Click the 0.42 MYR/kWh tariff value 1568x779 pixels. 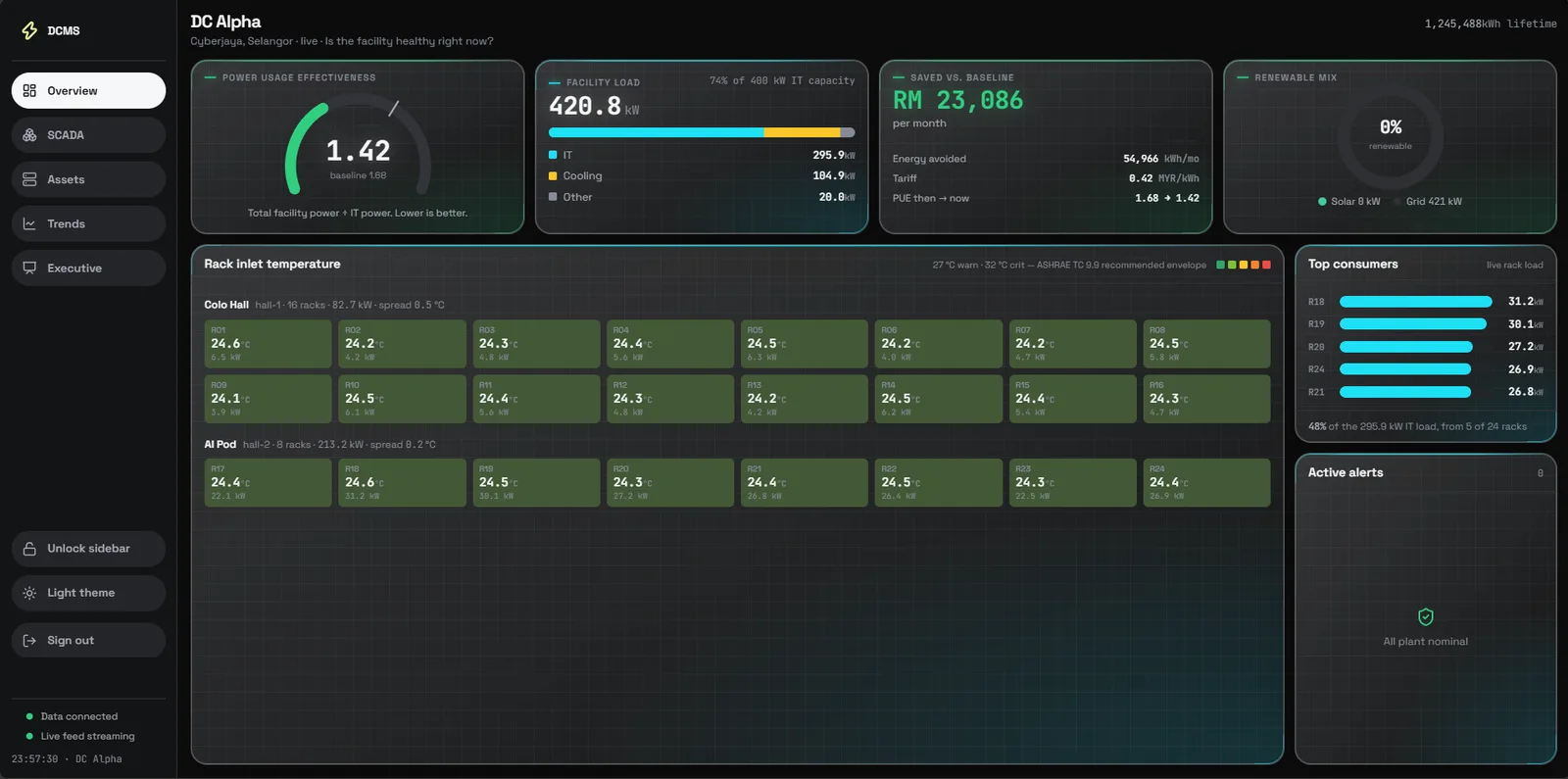1163,178
